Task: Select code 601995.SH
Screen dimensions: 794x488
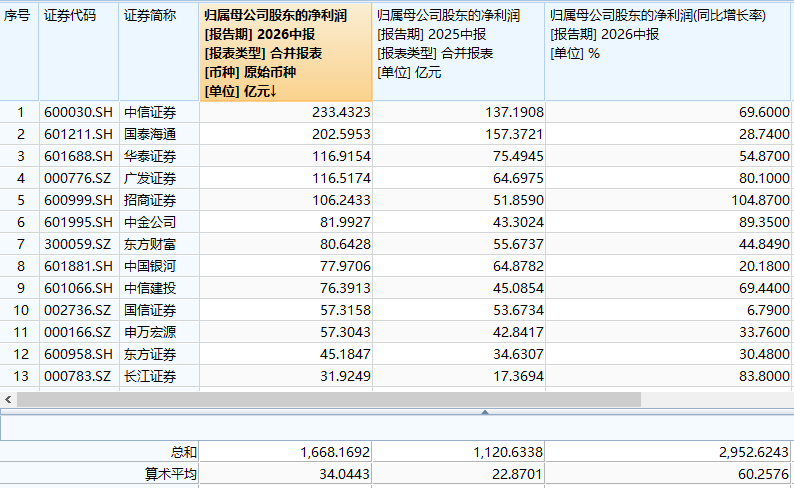Action: pyautogui.click(x=78, y=222)
